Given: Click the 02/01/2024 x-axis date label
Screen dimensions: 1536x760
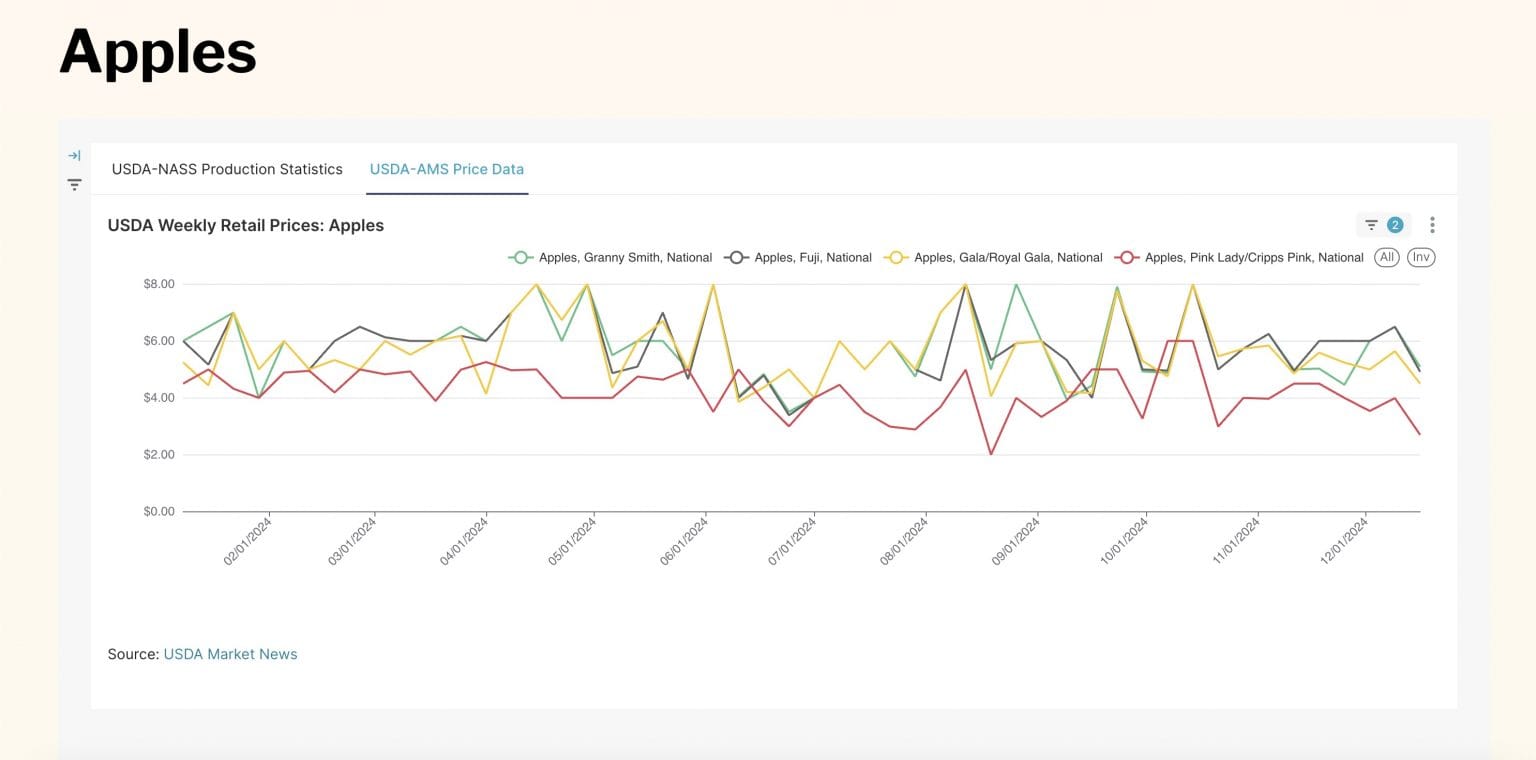Looking at the screenshot, I should 247,541.
